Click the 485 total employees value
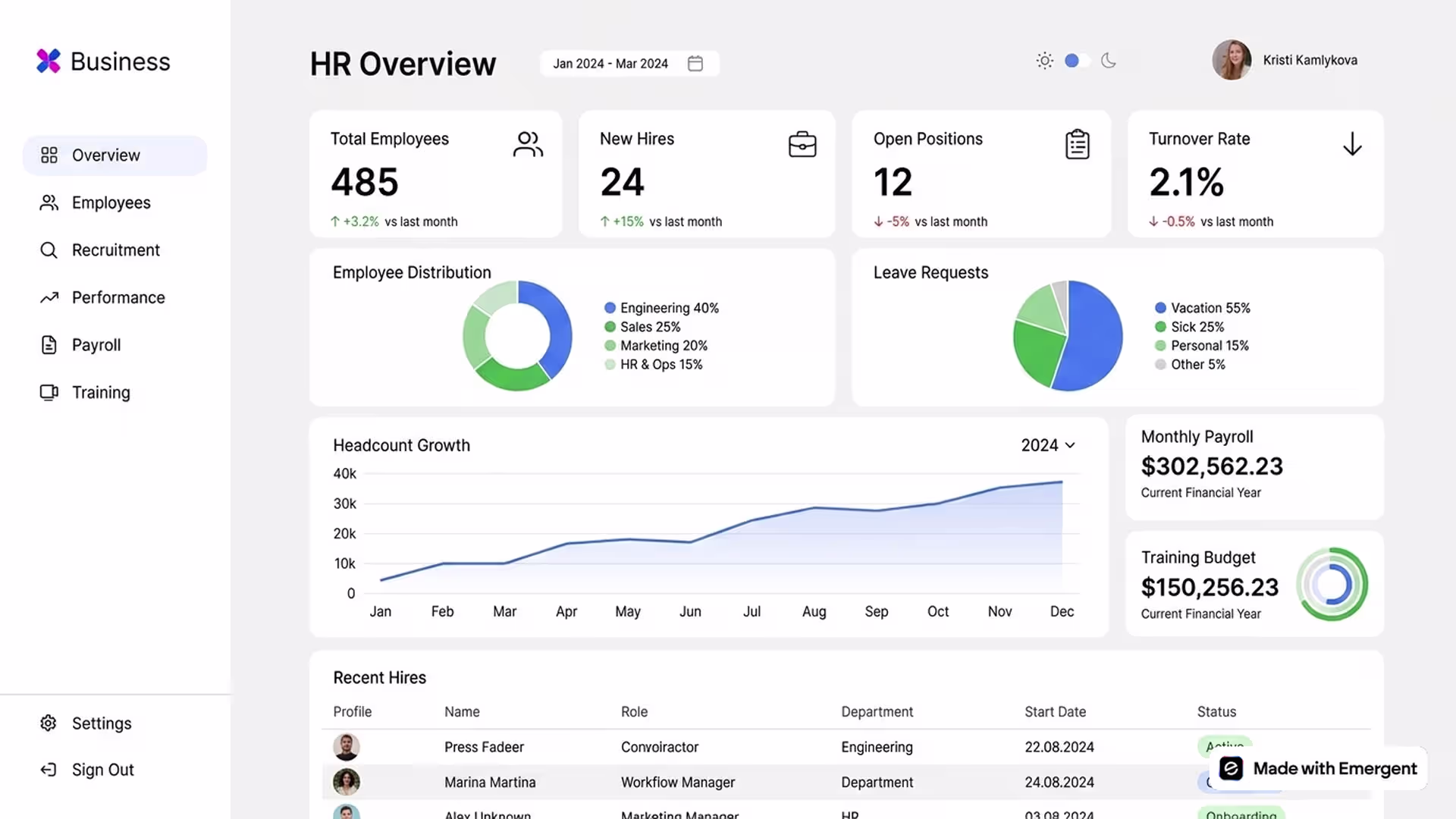Viewport: 1456px width, 819px height. click(365, 182)
